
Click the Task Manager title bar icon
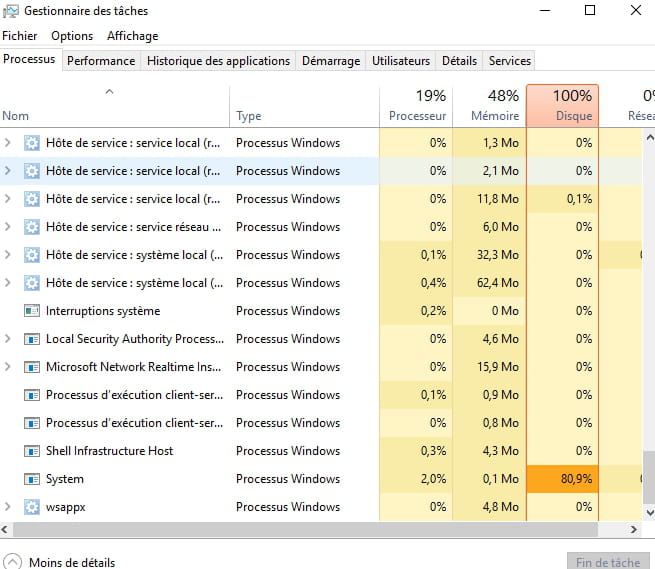click(11, 11)
